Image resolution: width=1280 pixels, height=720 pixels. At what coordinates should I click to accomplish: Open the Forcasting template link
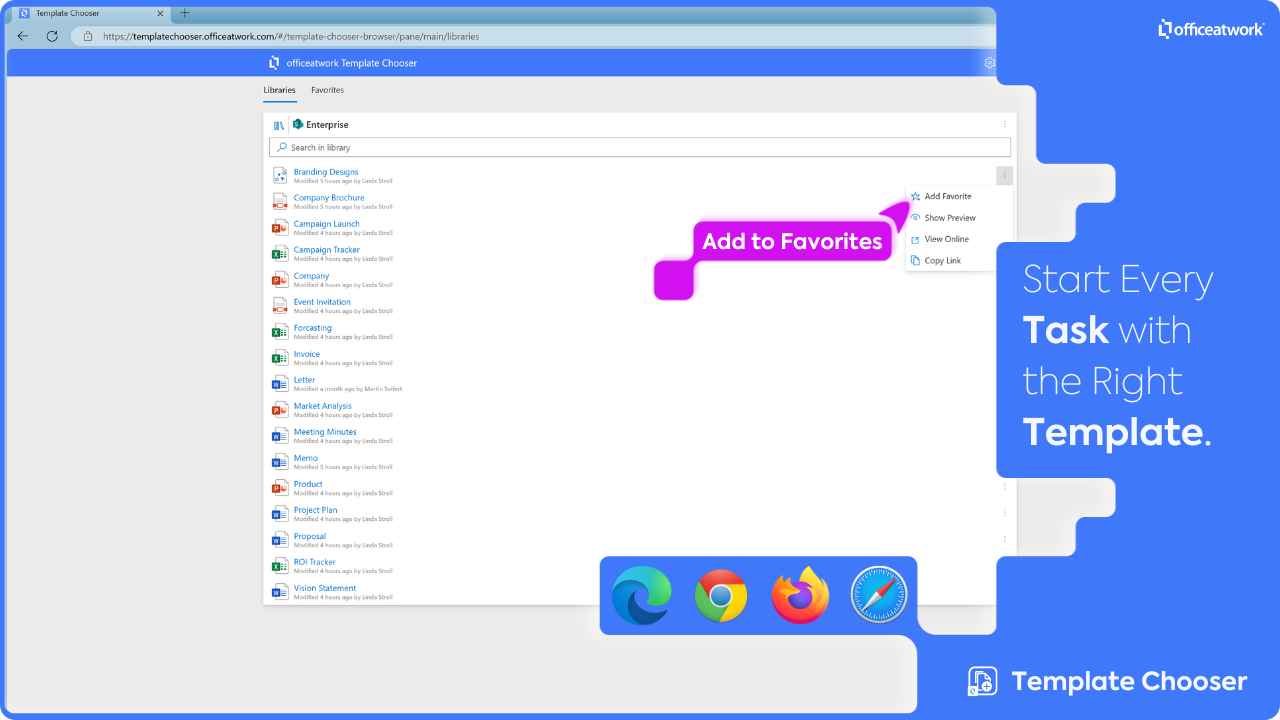point(313,328)
